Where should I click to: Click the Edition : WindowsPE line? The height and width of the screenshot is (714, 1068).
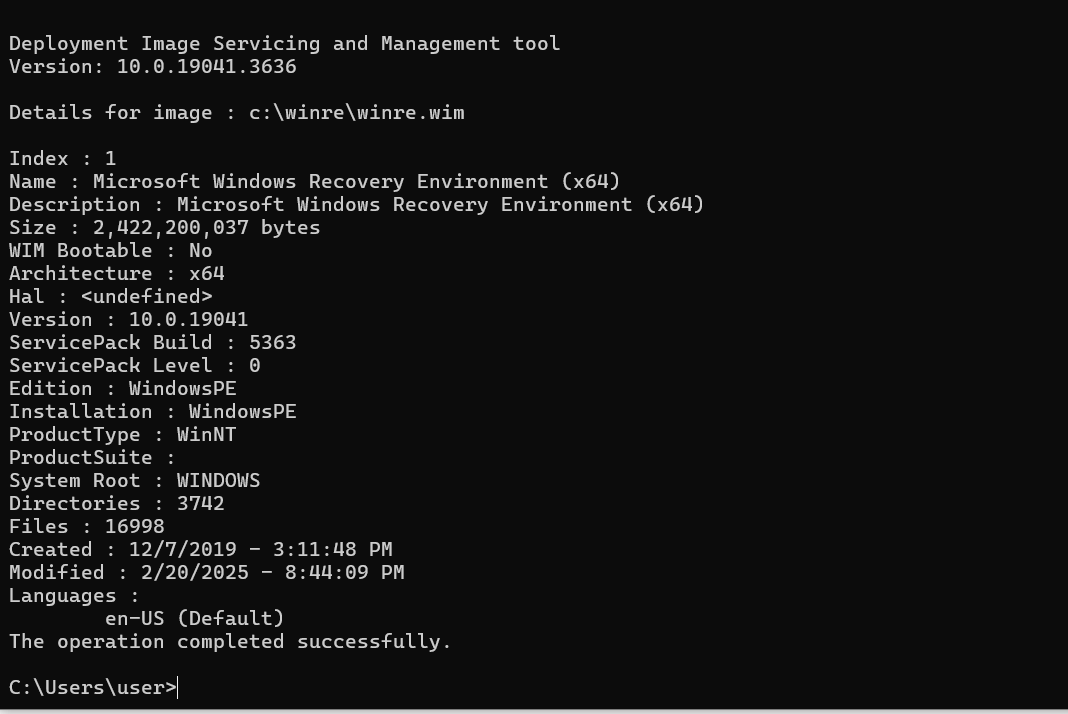tap(123, 389)
